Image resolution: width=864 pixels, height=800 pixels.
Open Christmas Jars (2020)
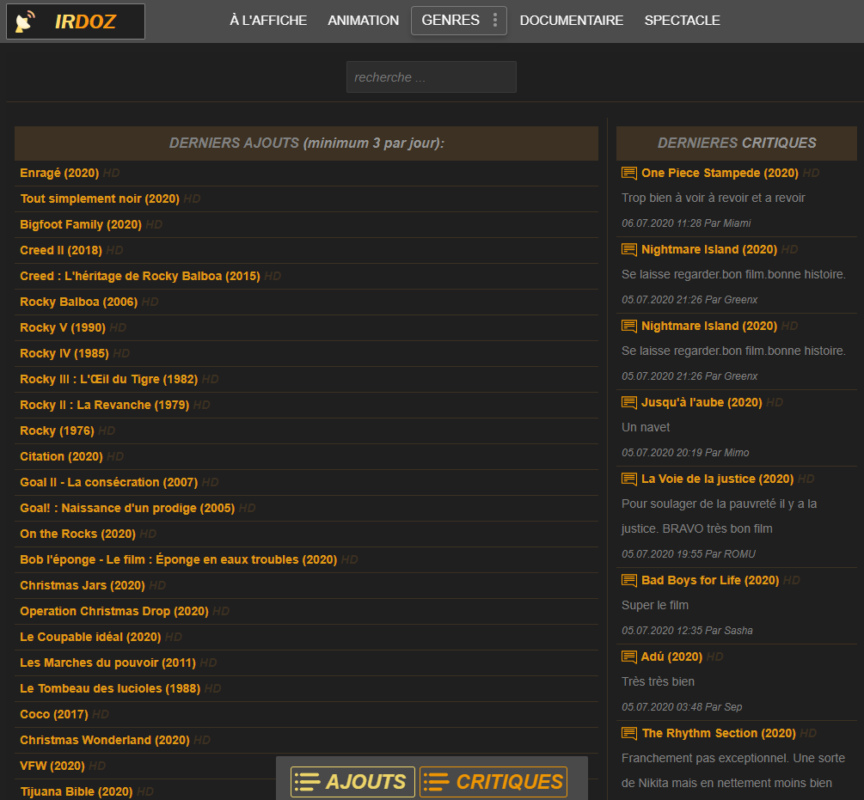tap(83, 586)
